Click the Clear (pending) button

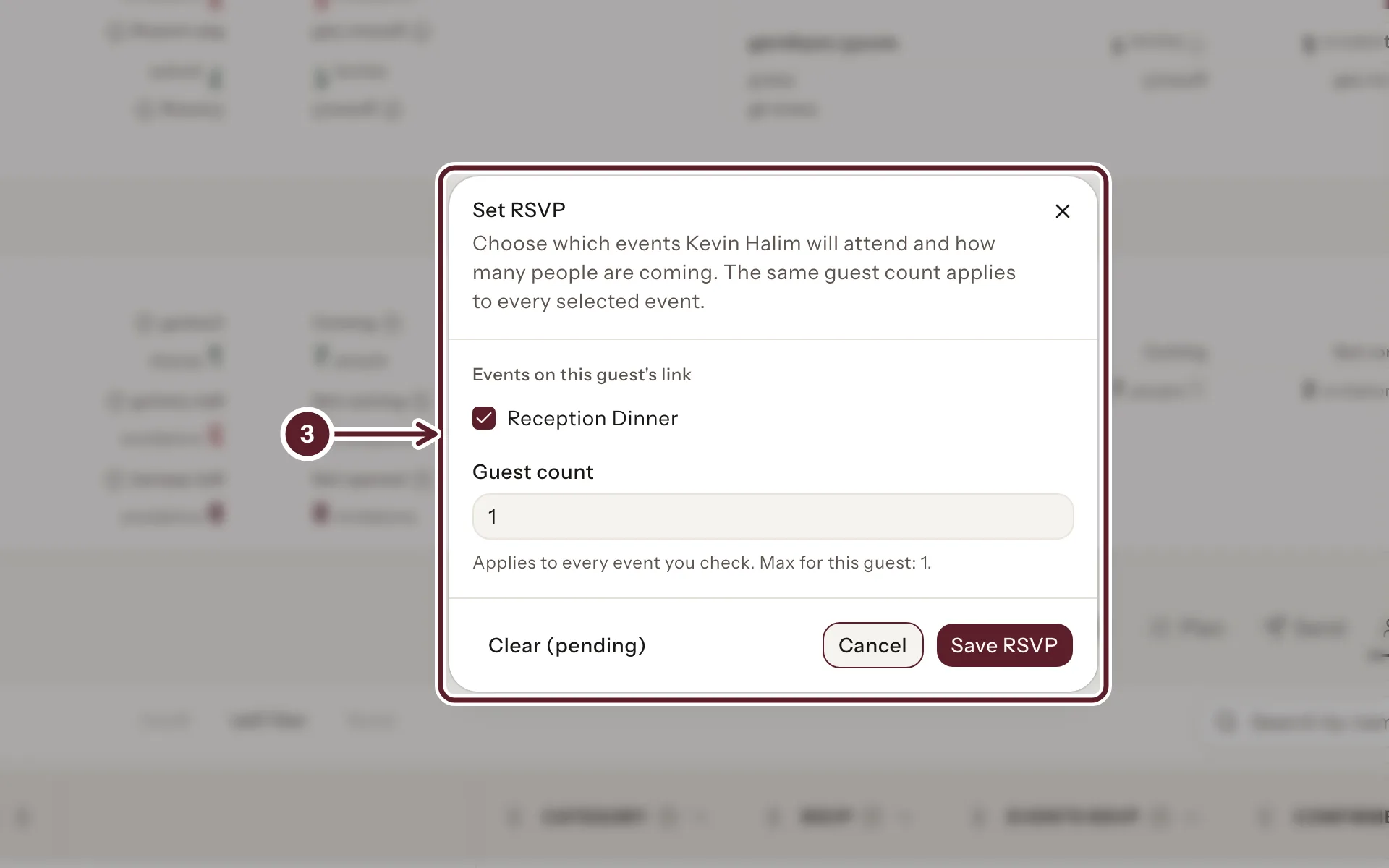(x=566, y=645)
